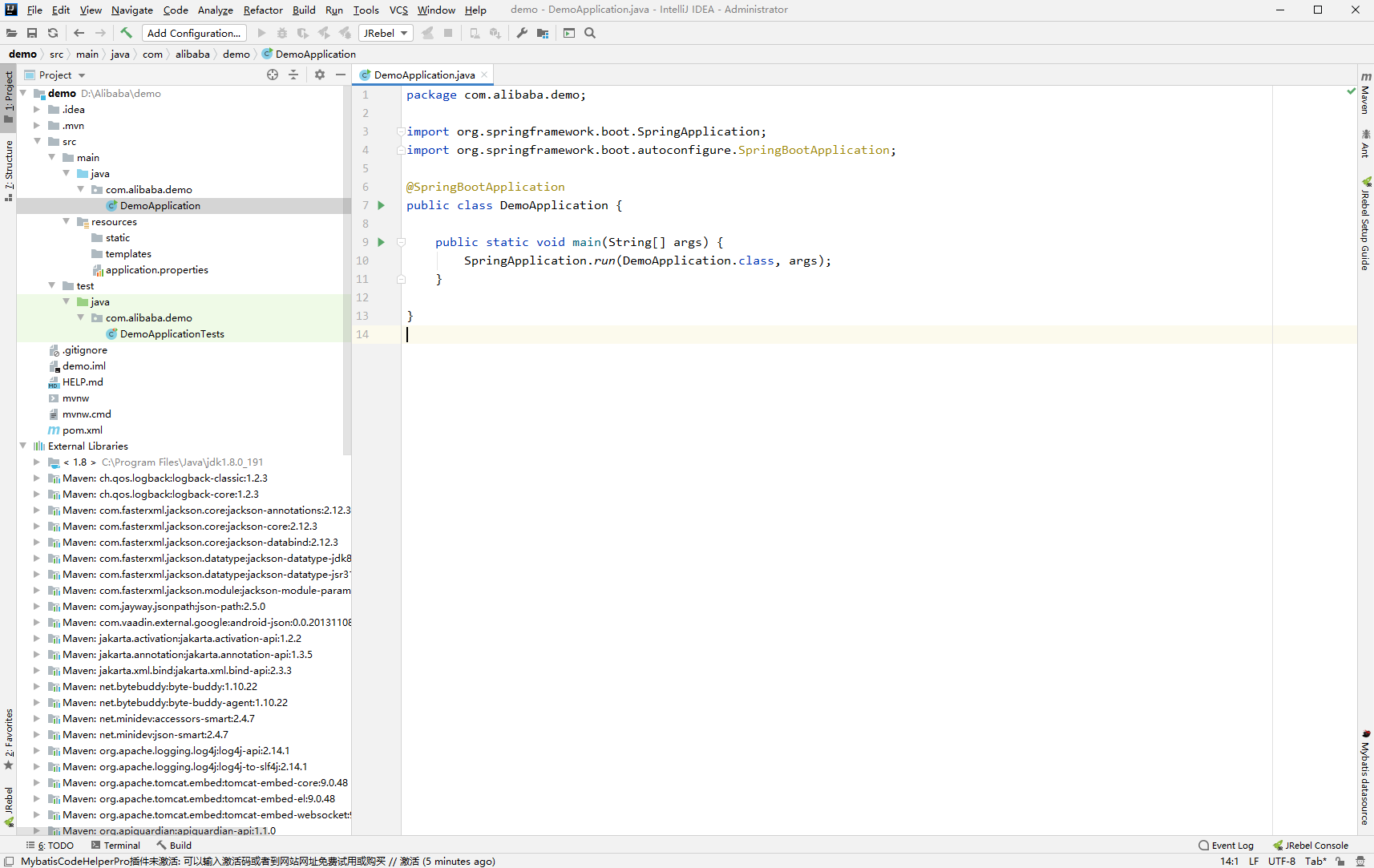
Task: Click the Build Project hammer icon
Action: (126, 33)
